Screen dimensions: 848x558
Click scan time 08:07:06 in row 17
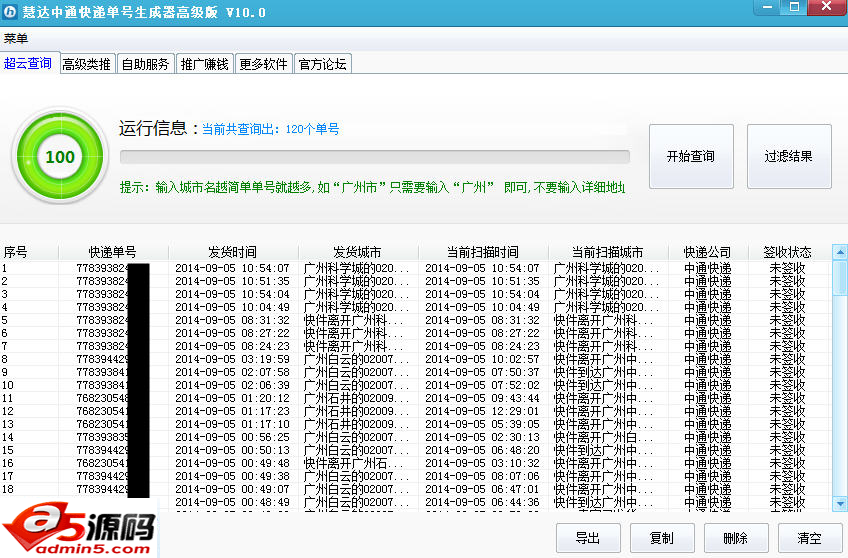pyautogui.click(x=482, y=476)
